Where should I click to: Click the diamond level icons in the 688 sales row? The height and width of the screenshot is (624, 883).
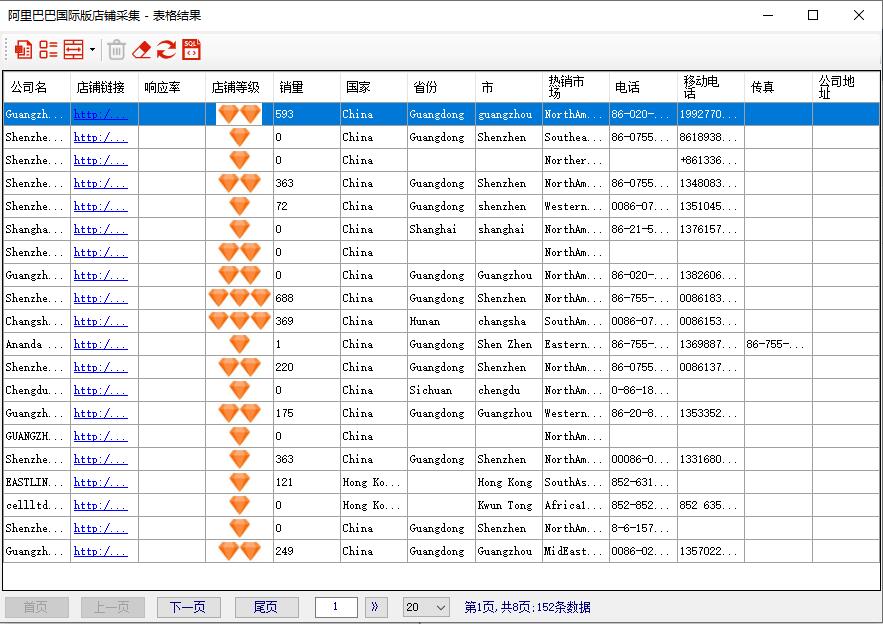coord(239,298)
